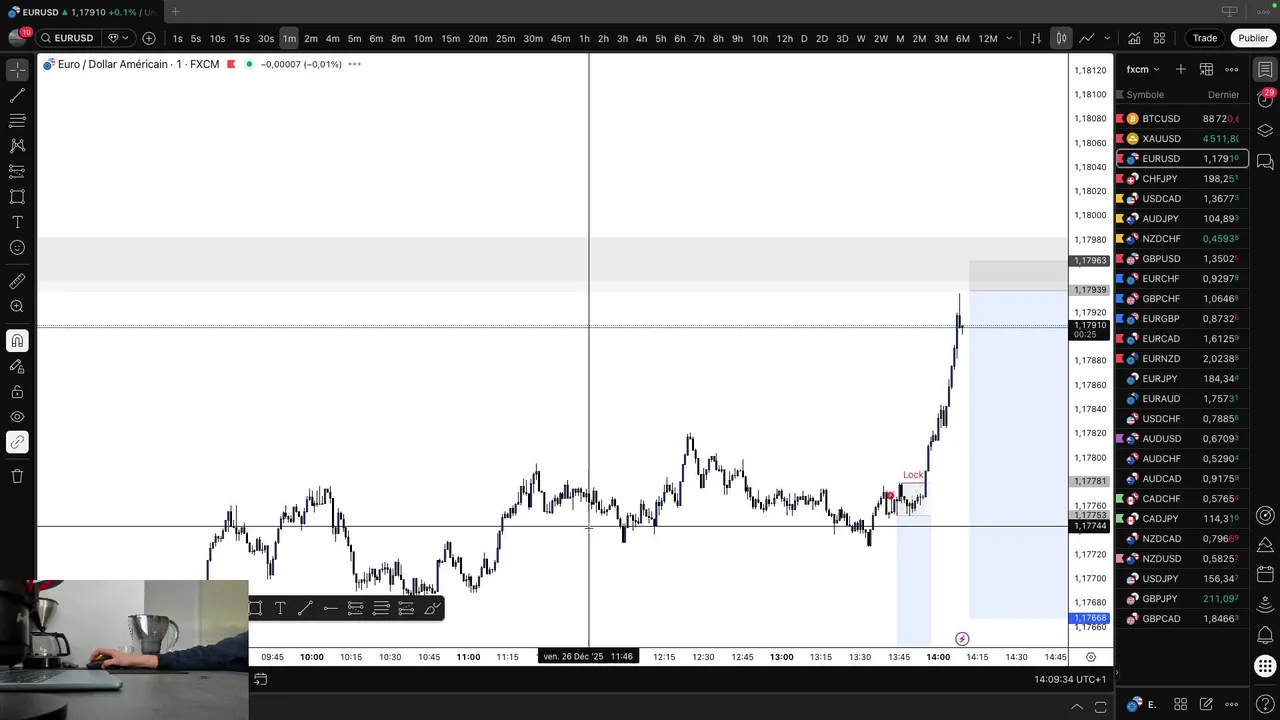Open the chat messages icon
The width and height of the screenshot is (1280, 720).
click(x=1265, y=161)
